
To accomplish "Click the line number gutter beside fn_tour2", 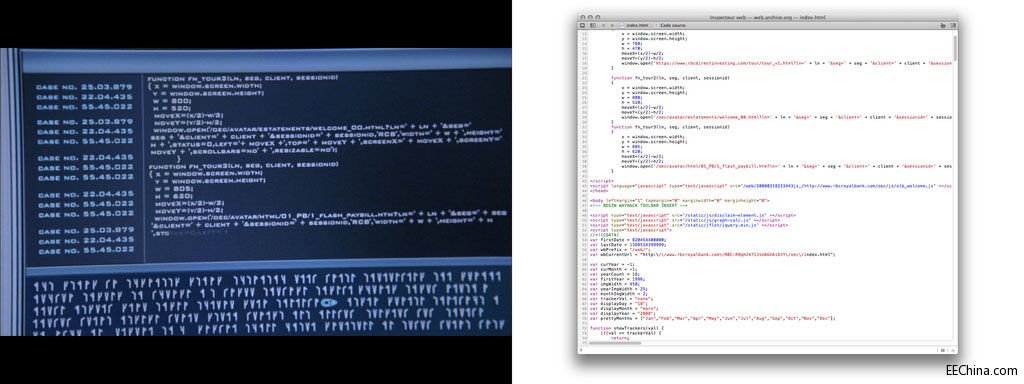I will [584, 78].
